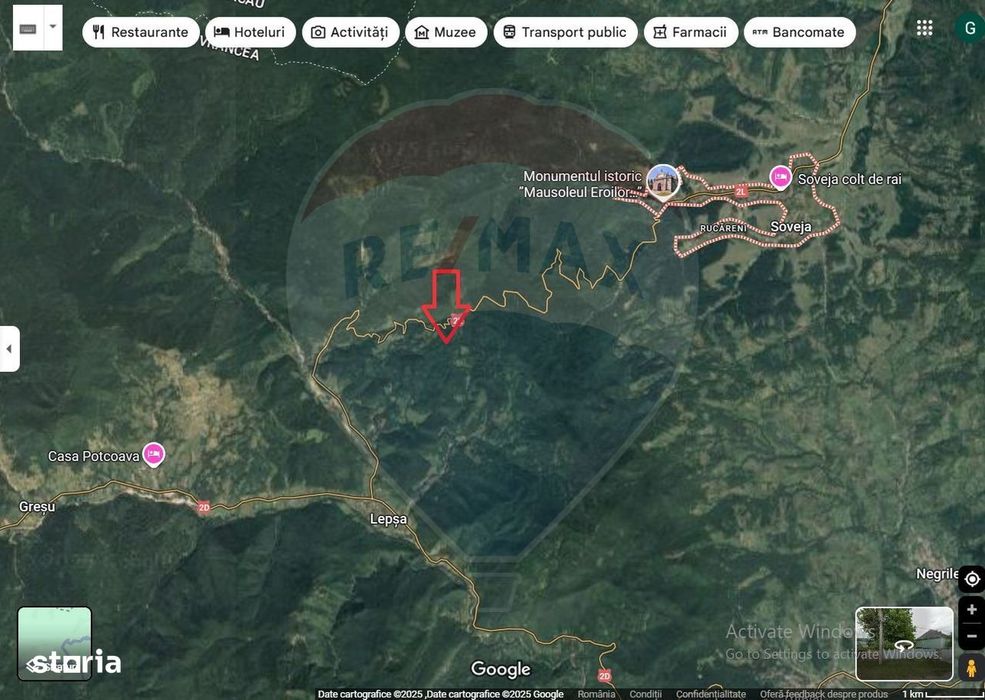Filter map by Restaurante
Screen dimensions: 985x700
141,32
